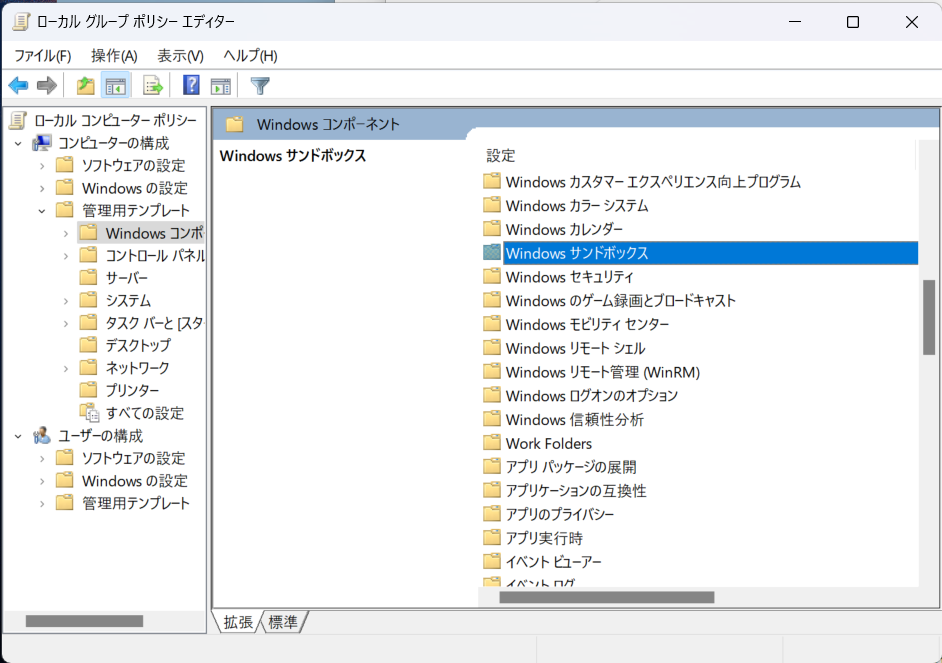Image resolution: width=942 pixels, height=663 pixels.
Task: Select Work Folders in the settings pane
Action: tap(549, 443)
